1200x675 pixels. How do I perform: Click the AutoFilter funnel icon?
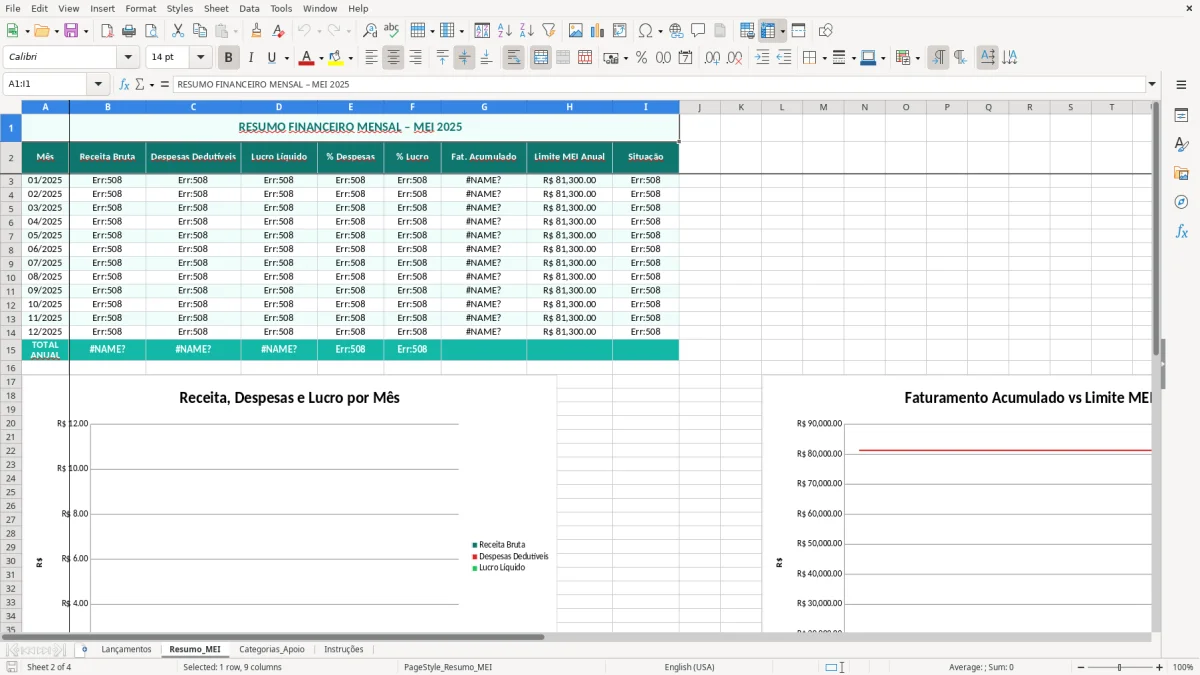[548, 31]
